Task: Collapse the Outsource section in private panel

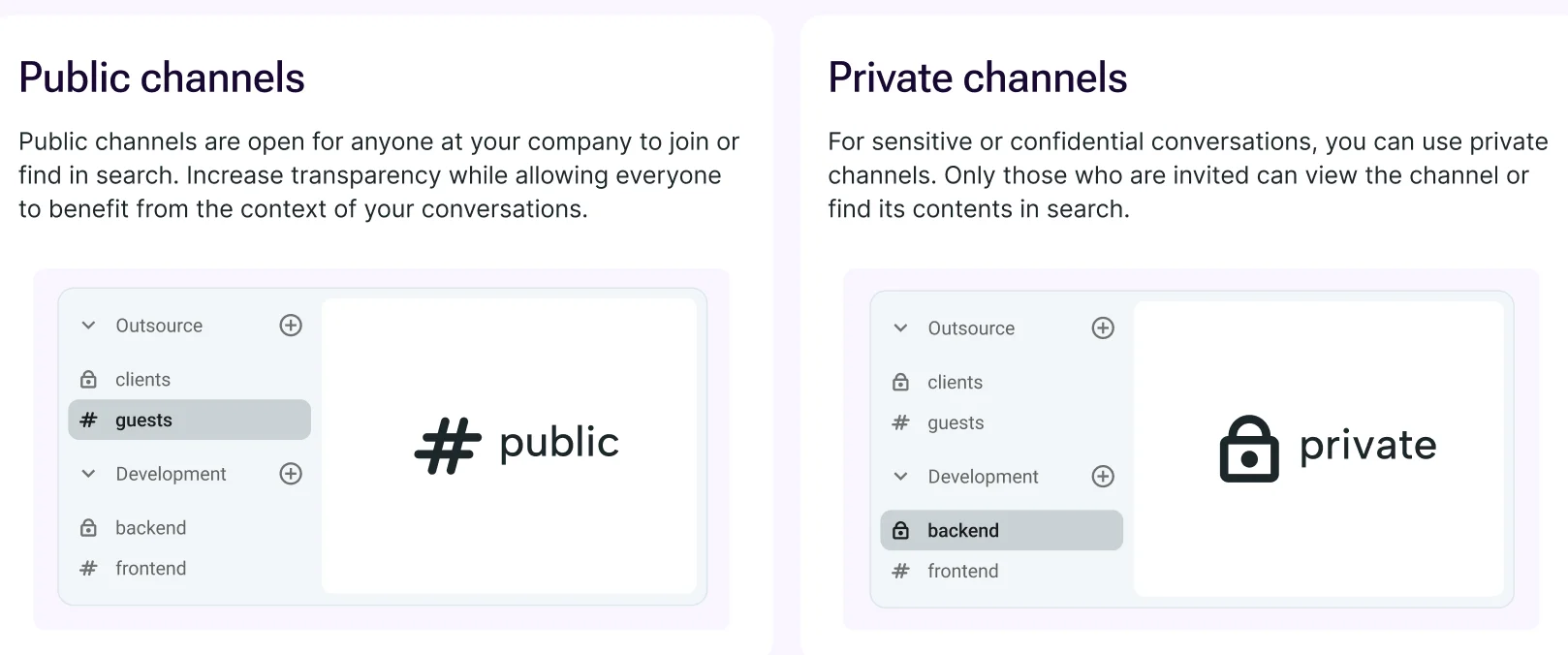Action: pos(899,327)
